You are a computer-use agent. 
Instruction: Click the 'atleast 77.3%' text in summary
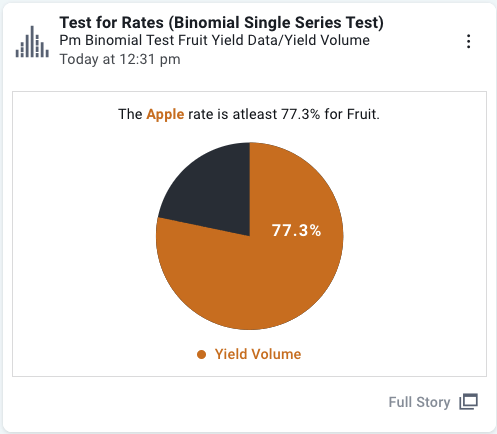point(276,114)
